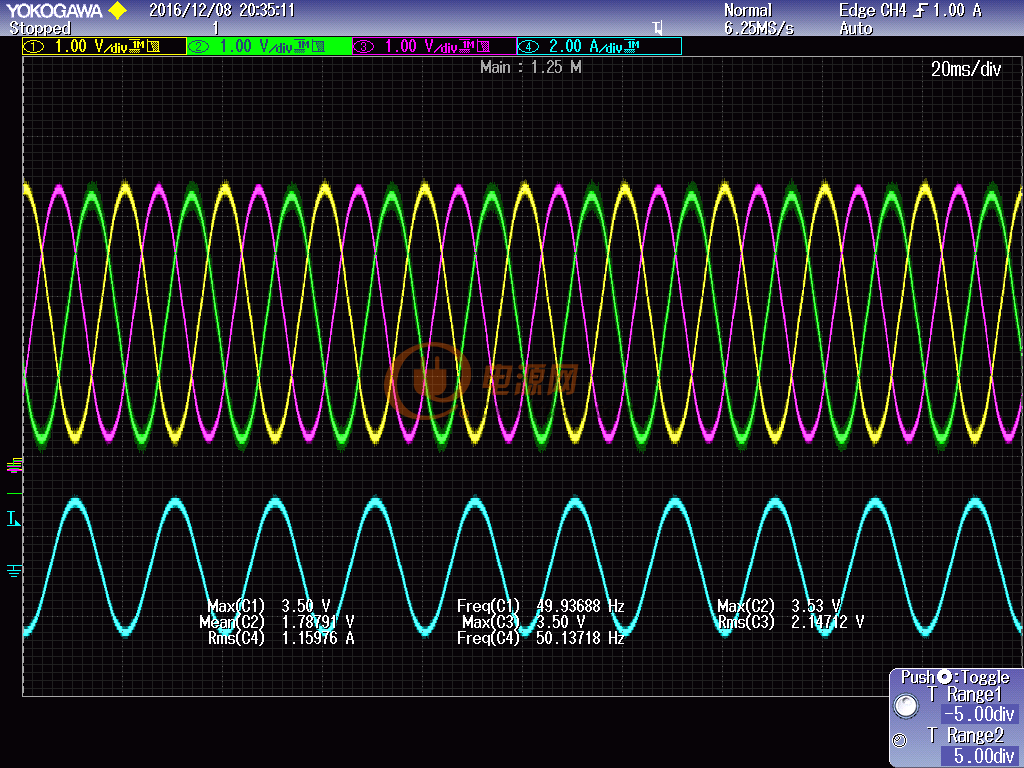The width and height of the screenshot is (1024, 768).
Task: Click the Max(C1) 3.50 V measurement
Action: [x=268, y=606]
